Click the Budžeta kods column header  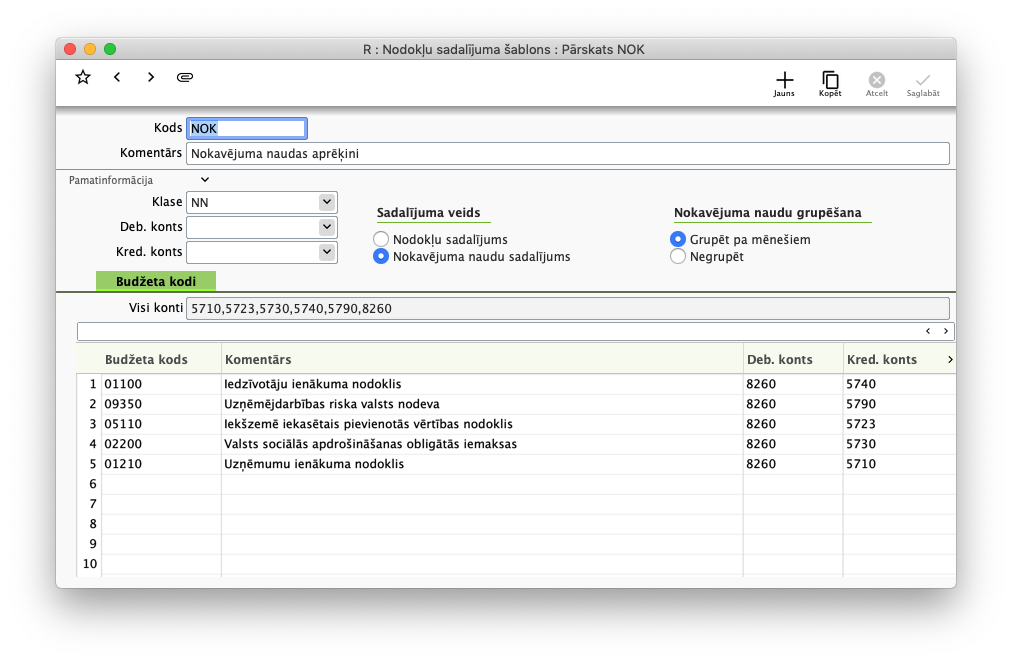pyautogui.click(x=161, y=359)
